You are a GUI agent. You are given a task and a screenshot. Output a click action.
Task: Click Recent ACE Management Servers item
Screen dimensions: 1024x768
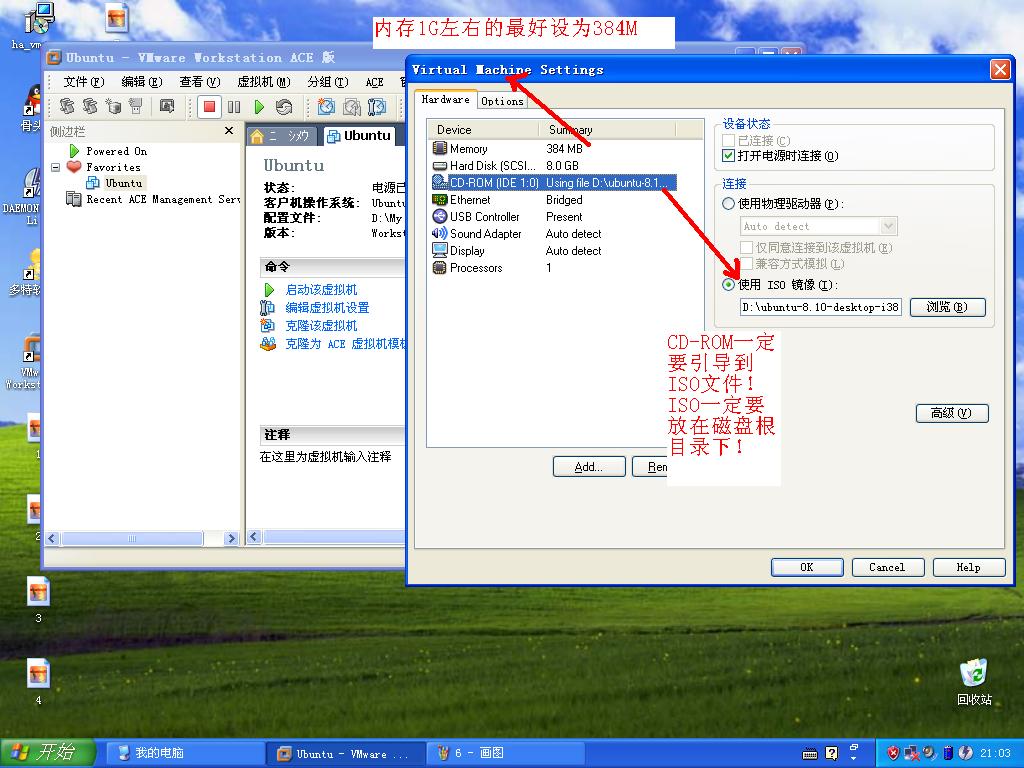click(x=153, y=199)
